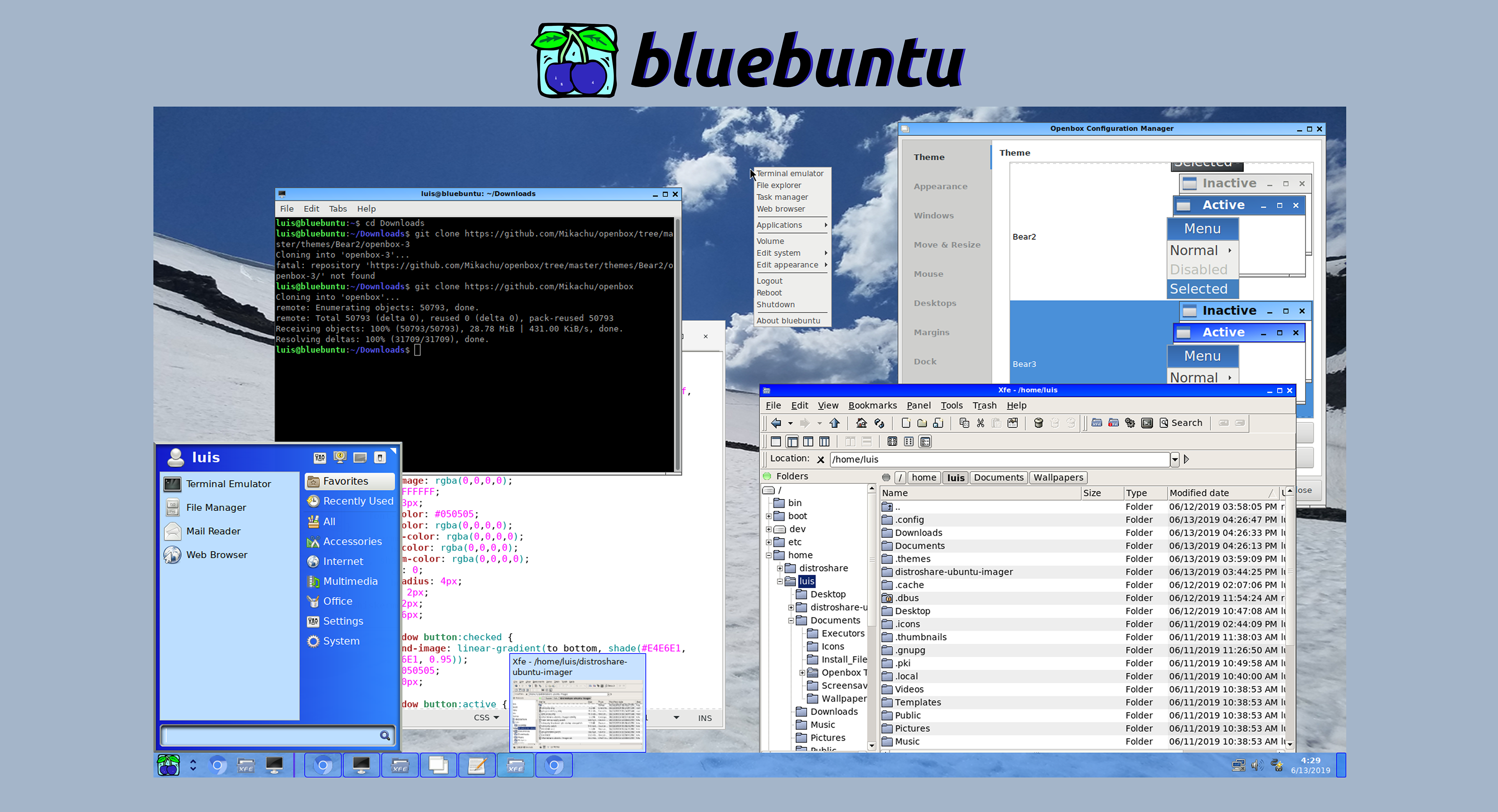Open the network tray icon

pyautogui.click(x=1238, y=765)
